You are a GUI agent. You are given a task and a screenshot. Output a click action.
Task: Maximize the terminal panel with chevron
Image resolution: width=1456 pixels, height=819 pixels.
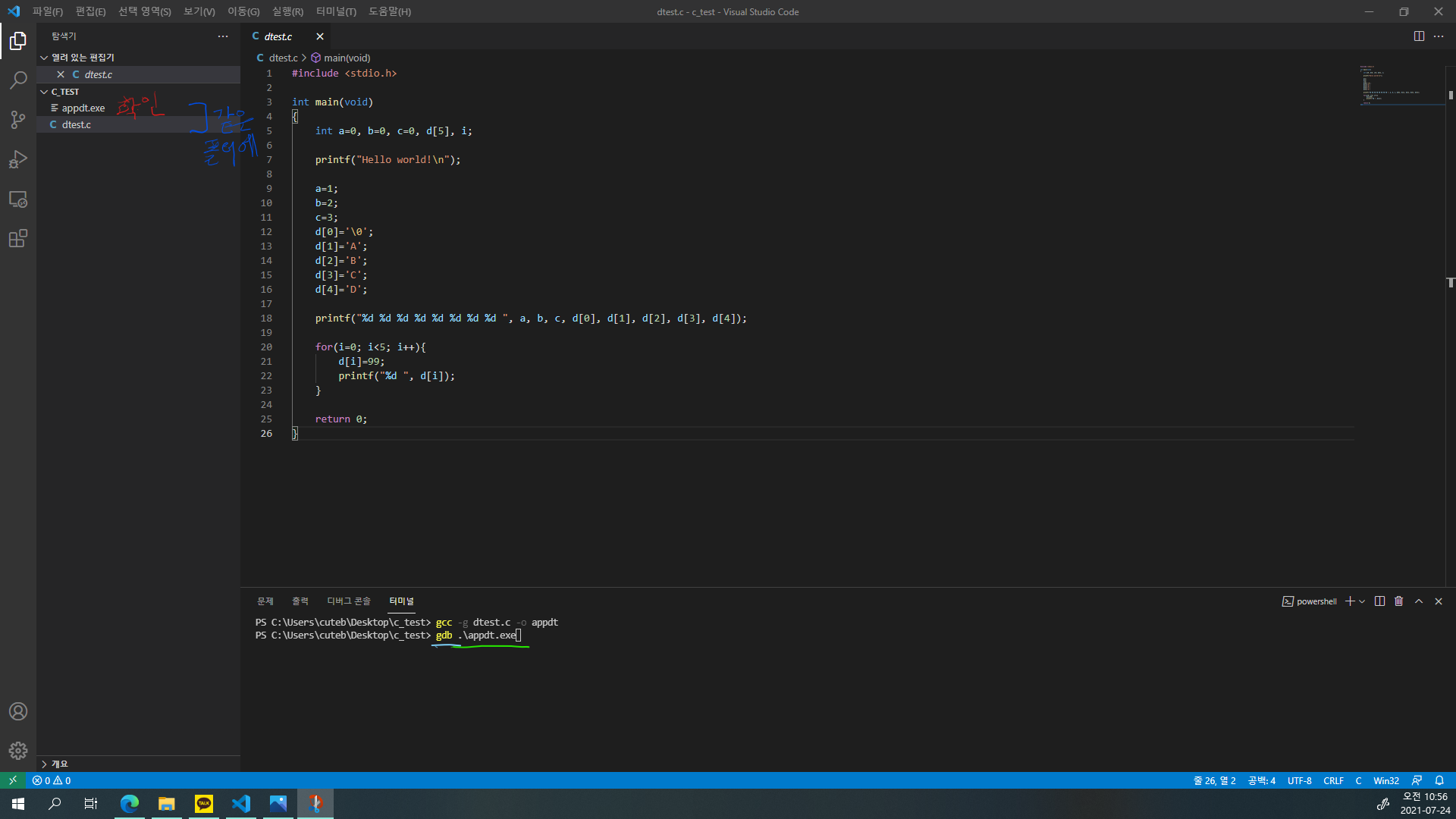pos(1419,601)
